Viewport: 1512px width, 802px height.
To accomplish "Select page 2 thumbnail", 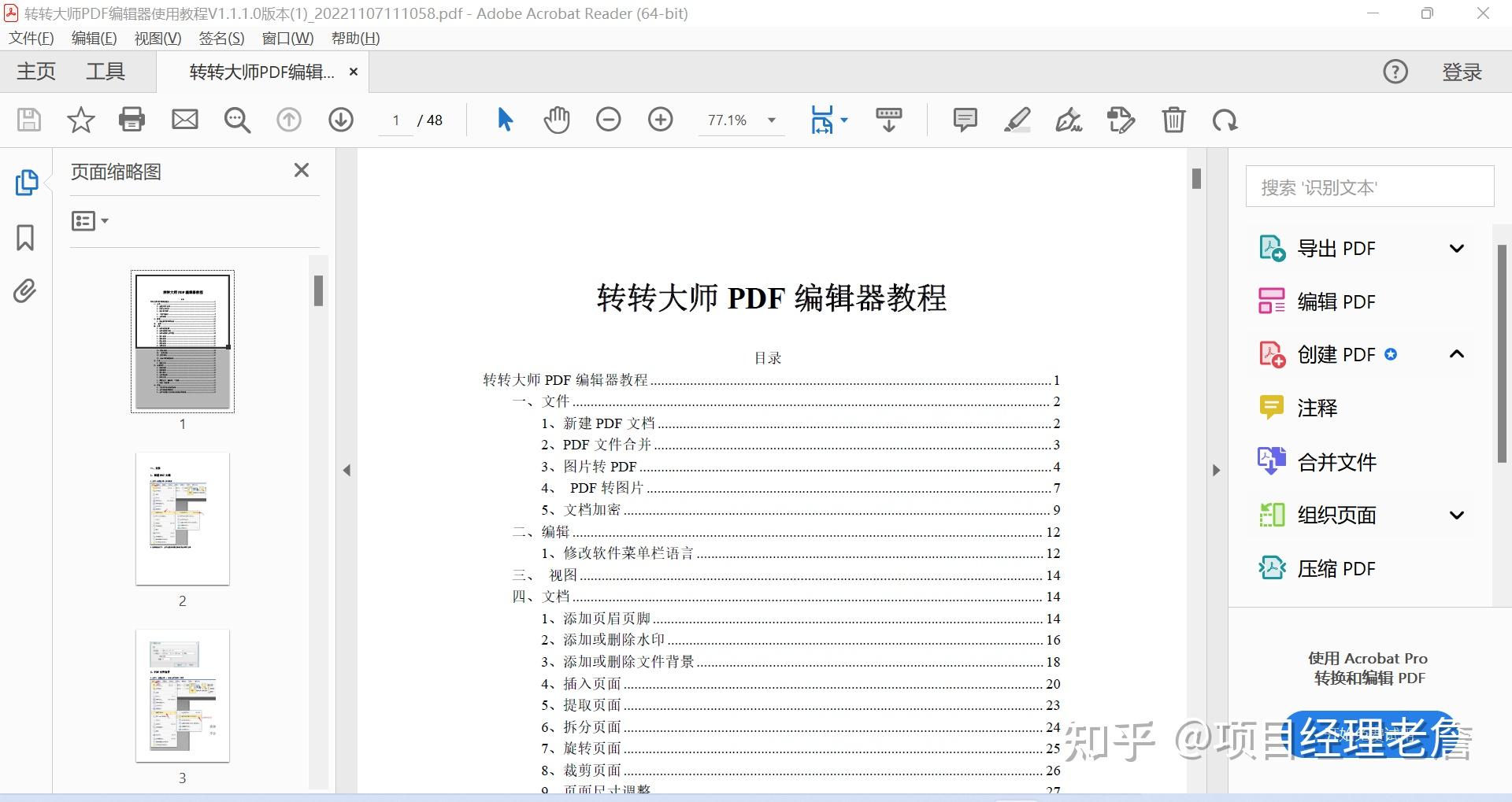I will click(183, 519).
